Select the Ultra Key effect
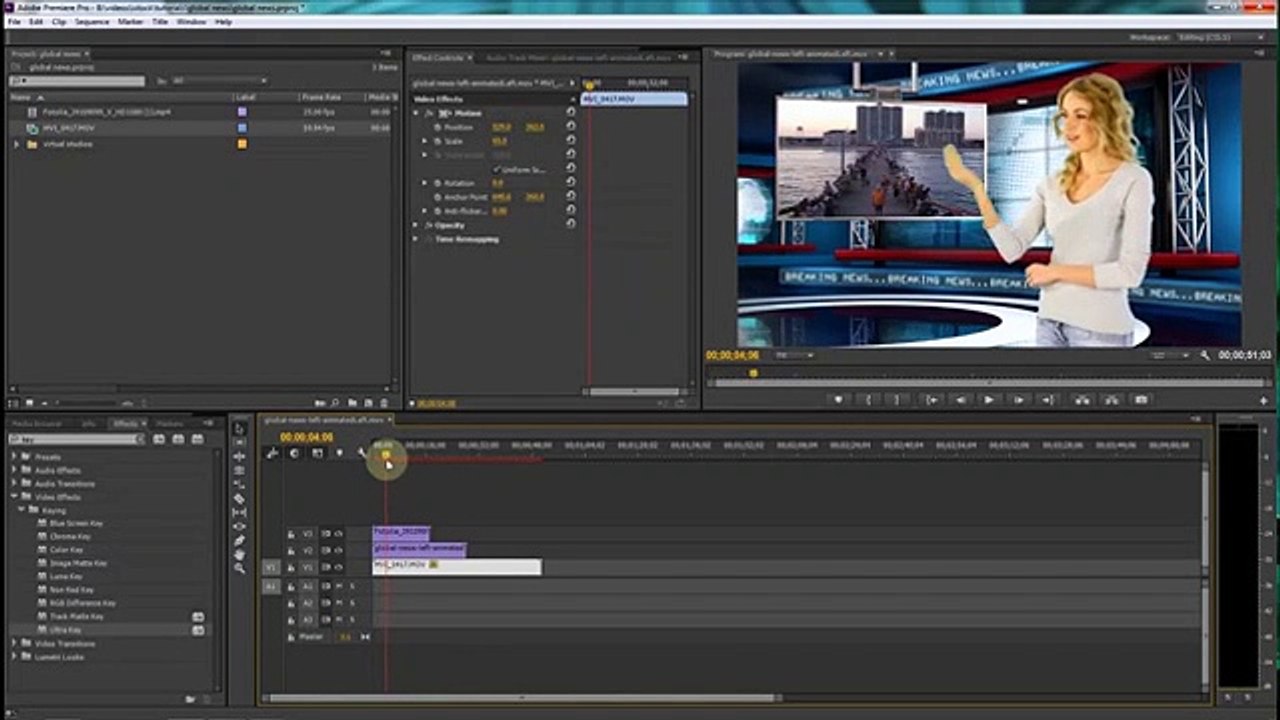Screen dimensions: 1280x720 click(65, 630)
